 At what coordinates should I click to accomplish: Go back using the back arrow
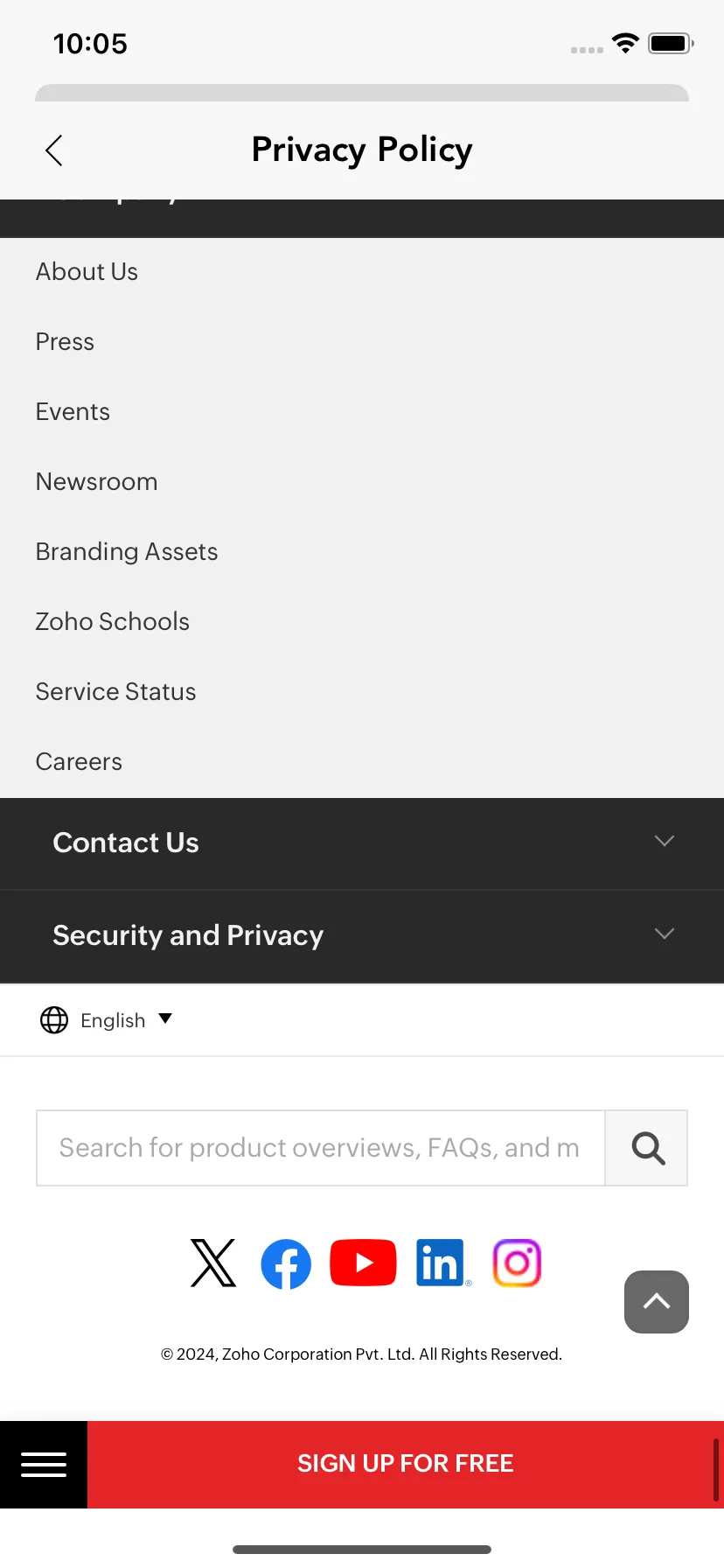click(54, 150)
